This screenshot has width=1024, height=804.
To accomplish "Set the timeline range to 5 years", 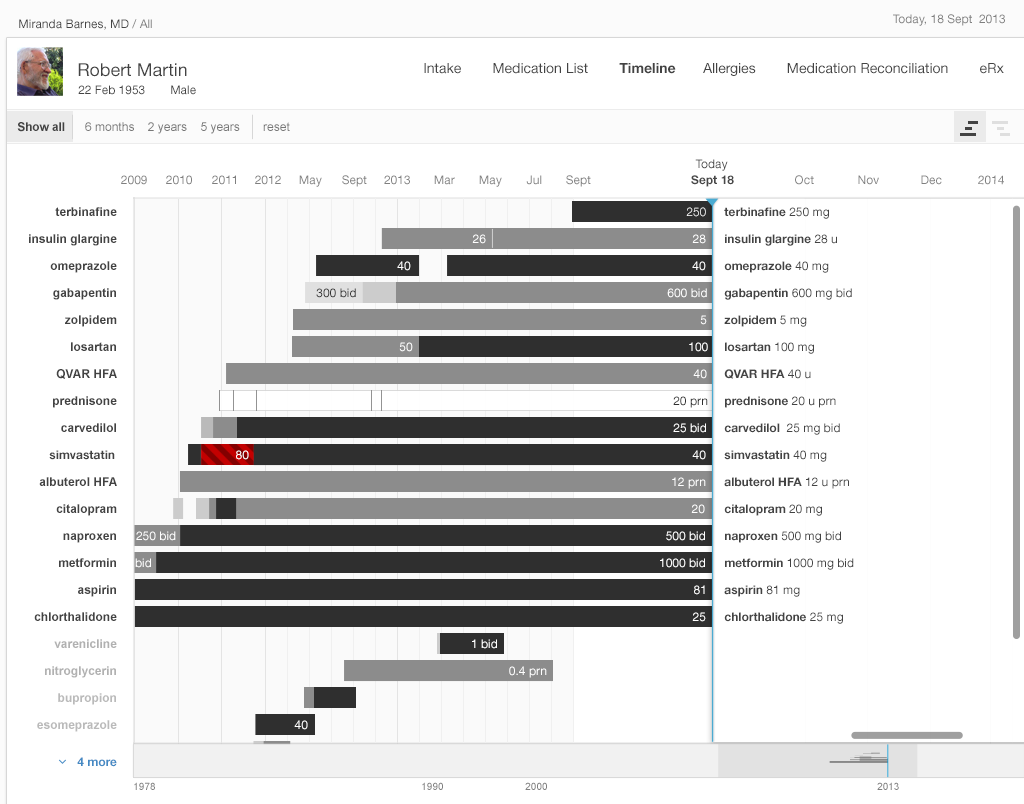I will pyautogui.click(x=220, y=127).
